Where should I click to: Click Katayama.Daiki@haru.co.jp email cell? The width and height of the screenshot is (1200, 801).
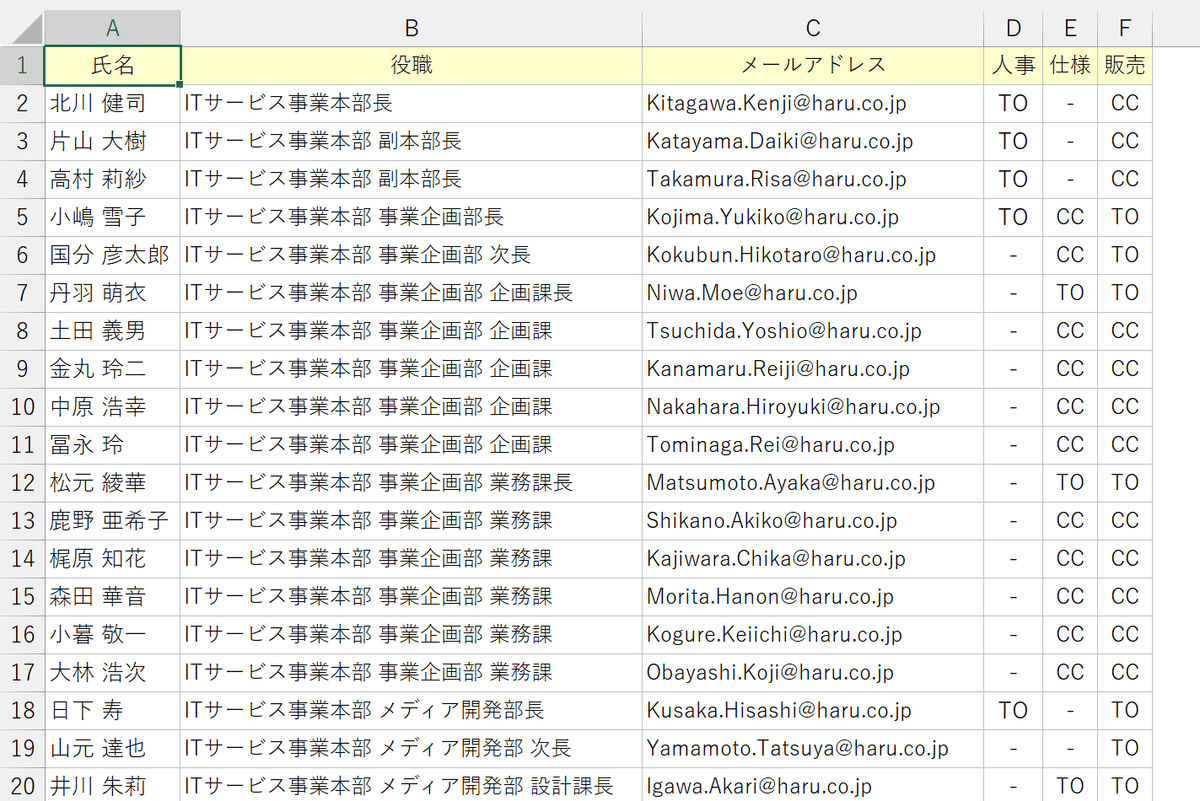coord(813,141)
